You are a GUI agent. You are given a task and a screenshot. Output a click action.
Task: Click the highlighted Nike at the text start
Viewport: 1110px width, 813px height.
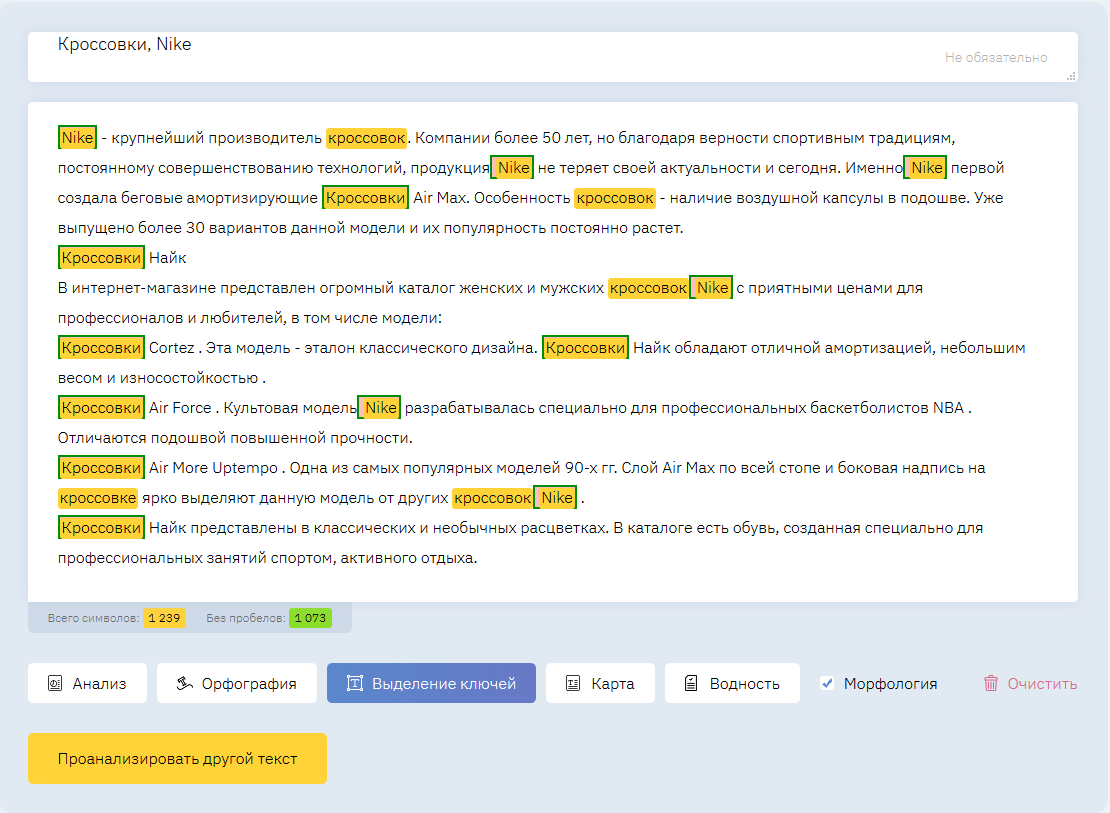coord(77,137)
